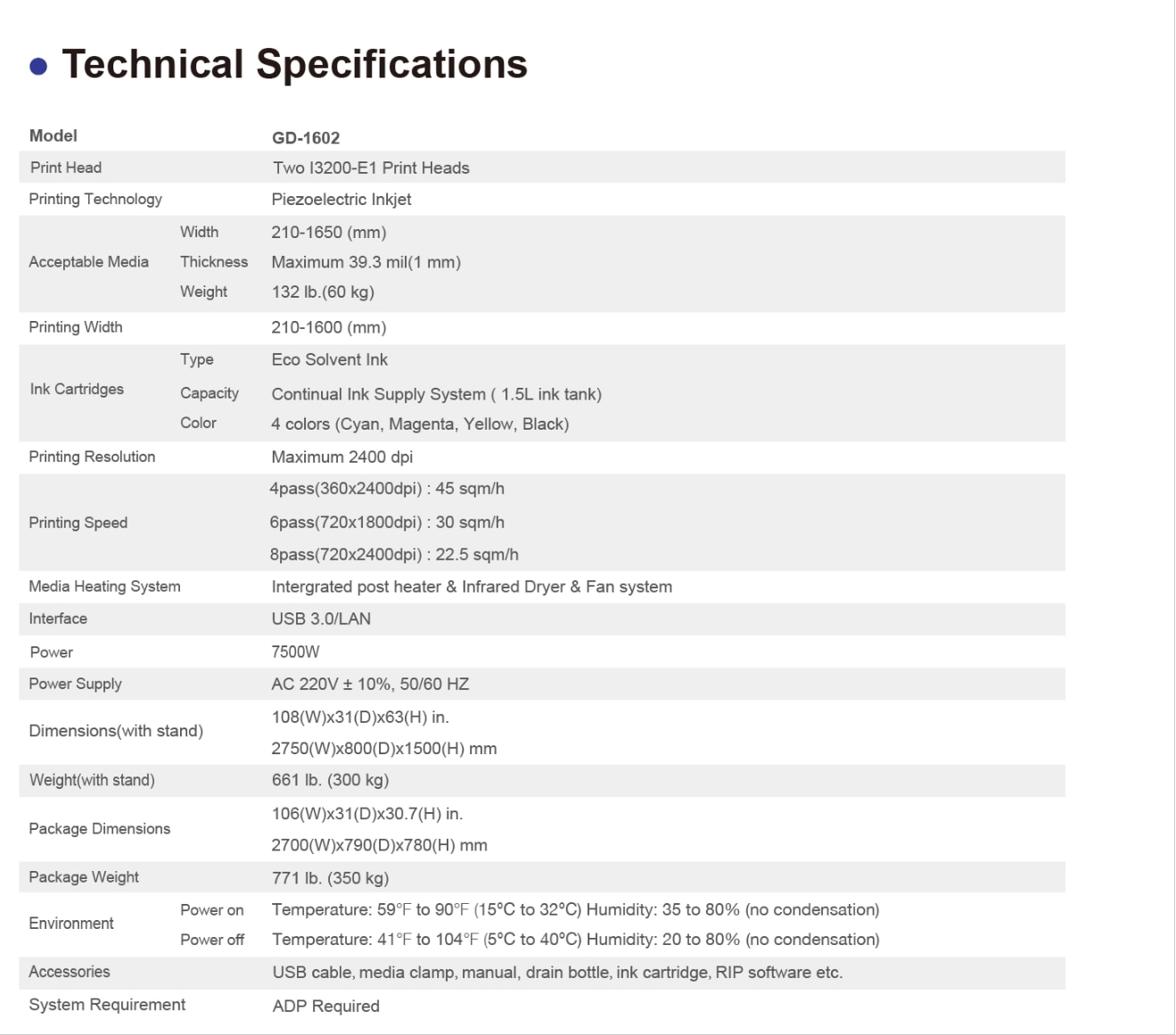Click the Media Heating System label
This screenshot has height=1035, width=1176.
(104, 587)
